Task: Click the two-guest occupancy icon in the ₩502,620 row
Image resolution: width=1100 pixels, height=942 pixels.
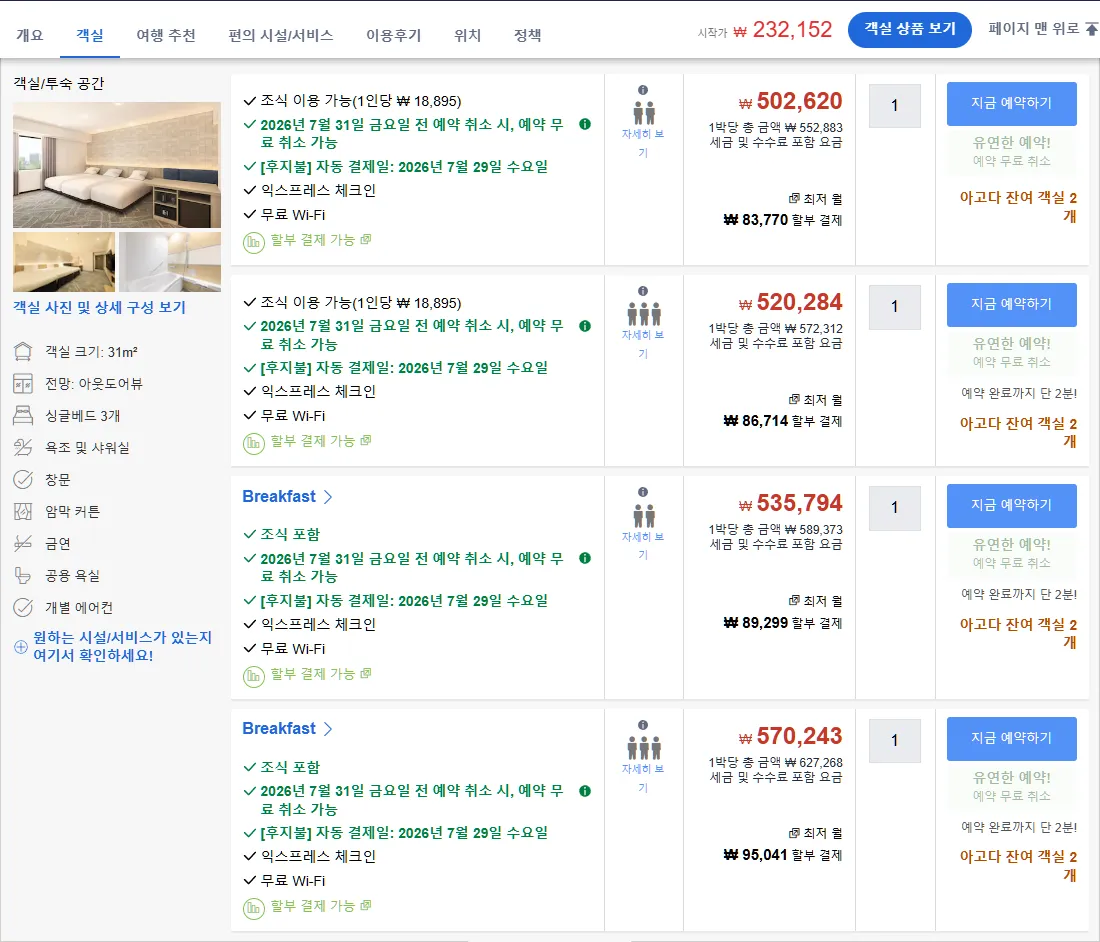Action: [643, 113]
